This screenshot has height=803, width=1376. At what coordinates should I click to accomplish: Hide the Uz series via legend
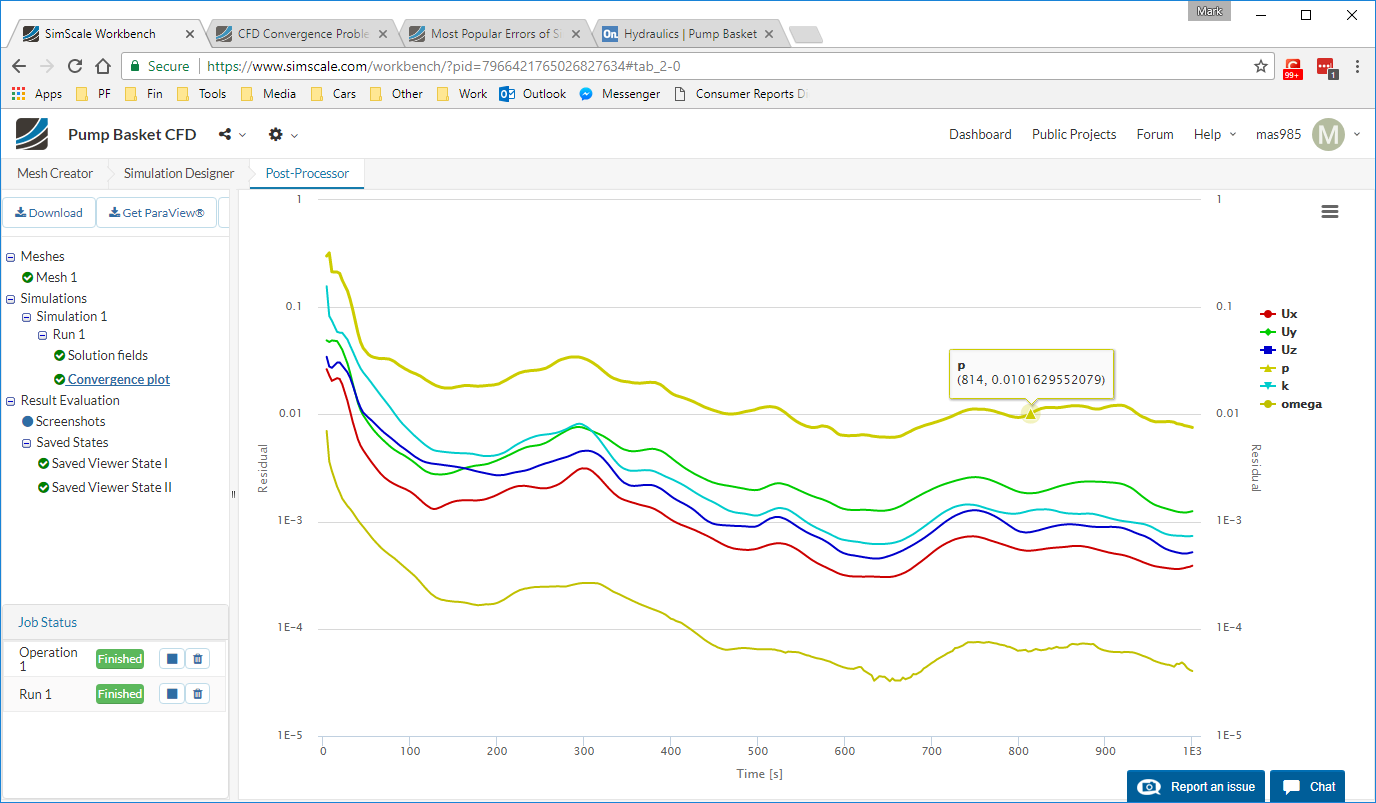(x=1288, y=350)
